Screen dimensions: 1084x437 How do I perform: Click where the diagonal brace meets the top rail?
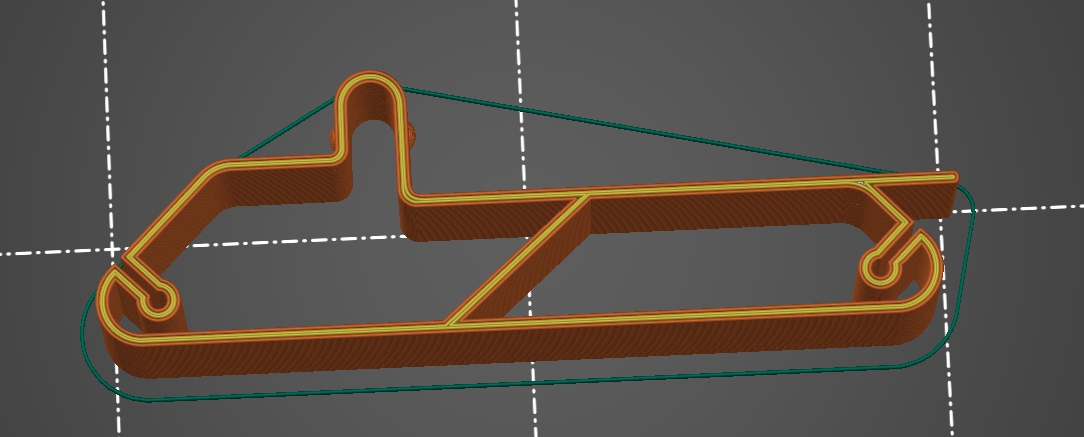click(580, 199)
